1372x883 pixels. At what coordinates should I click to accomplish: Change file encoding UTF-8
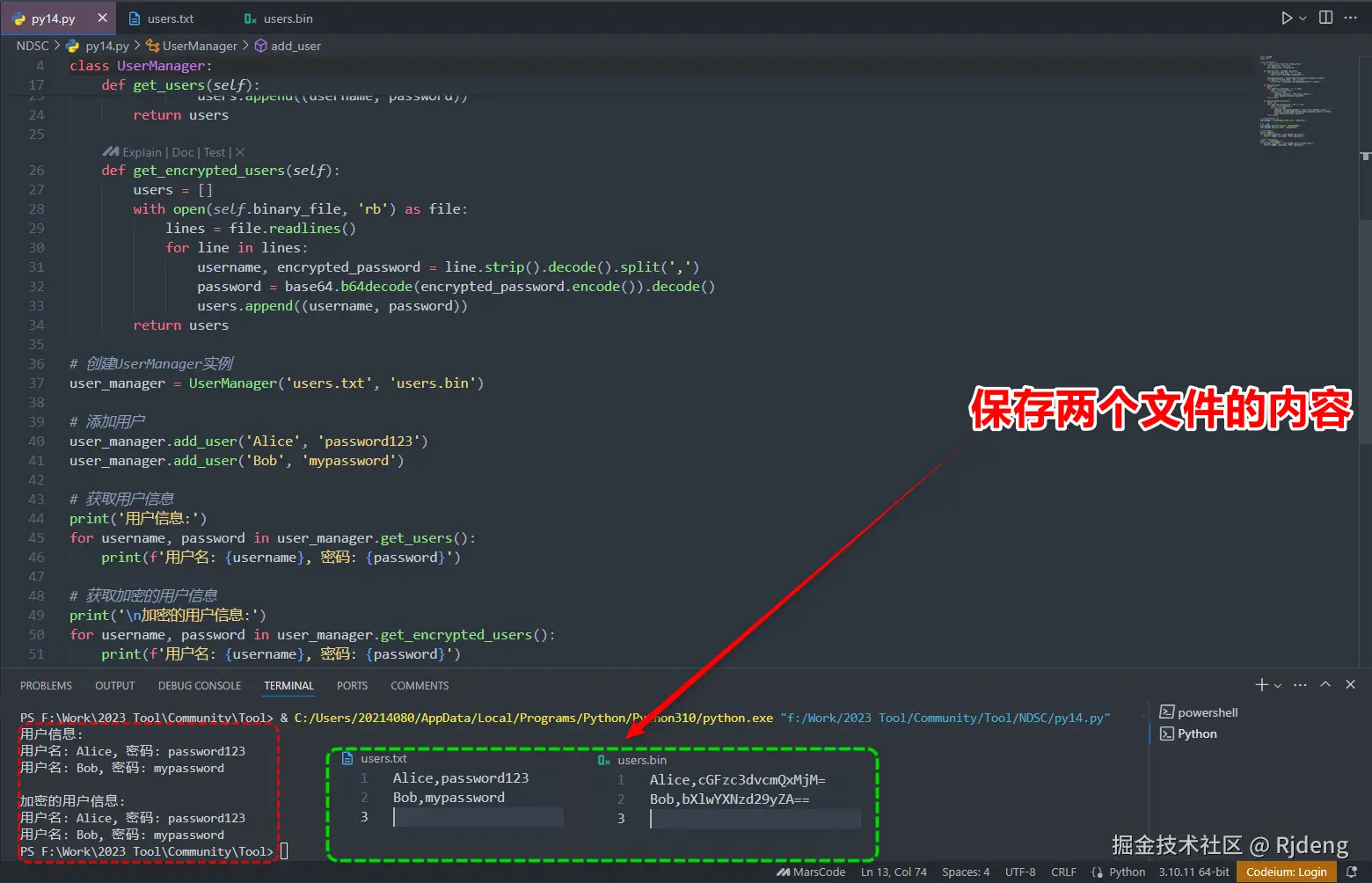click(1020, 872)
